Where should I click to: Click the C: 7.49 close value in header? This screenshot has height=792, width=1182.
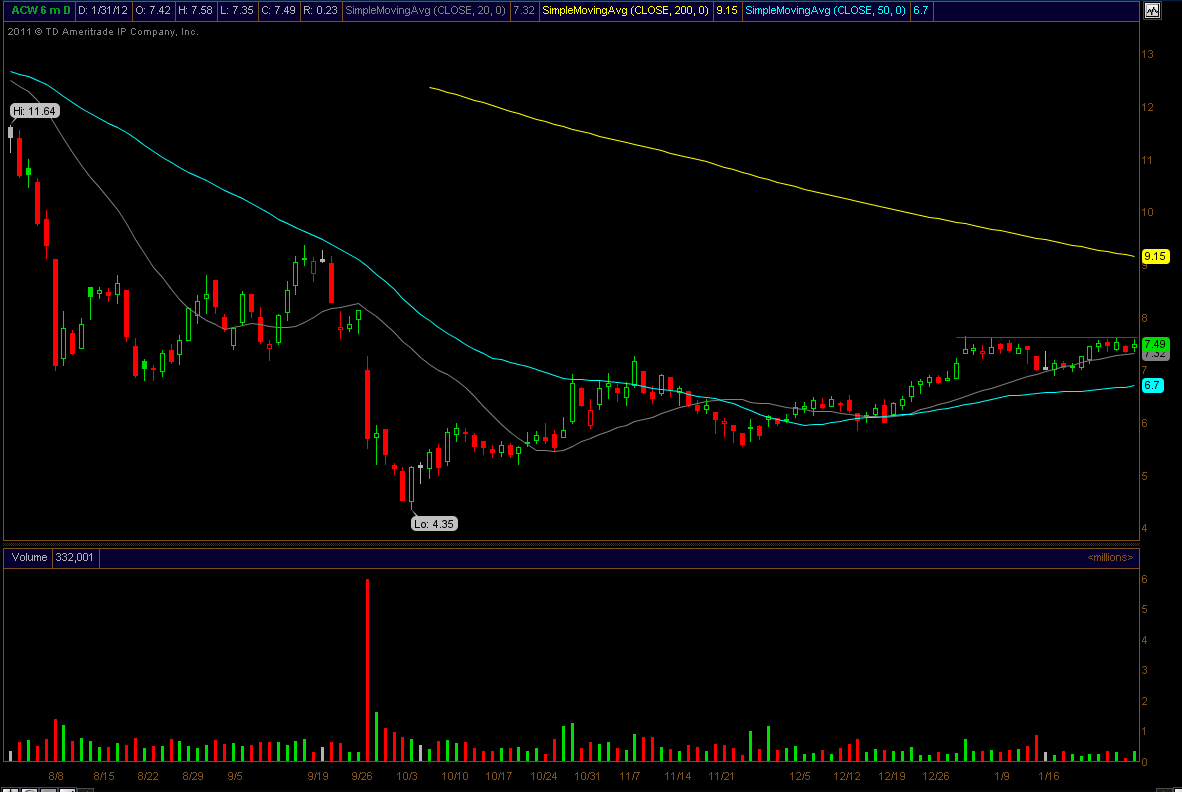(271, 11)
